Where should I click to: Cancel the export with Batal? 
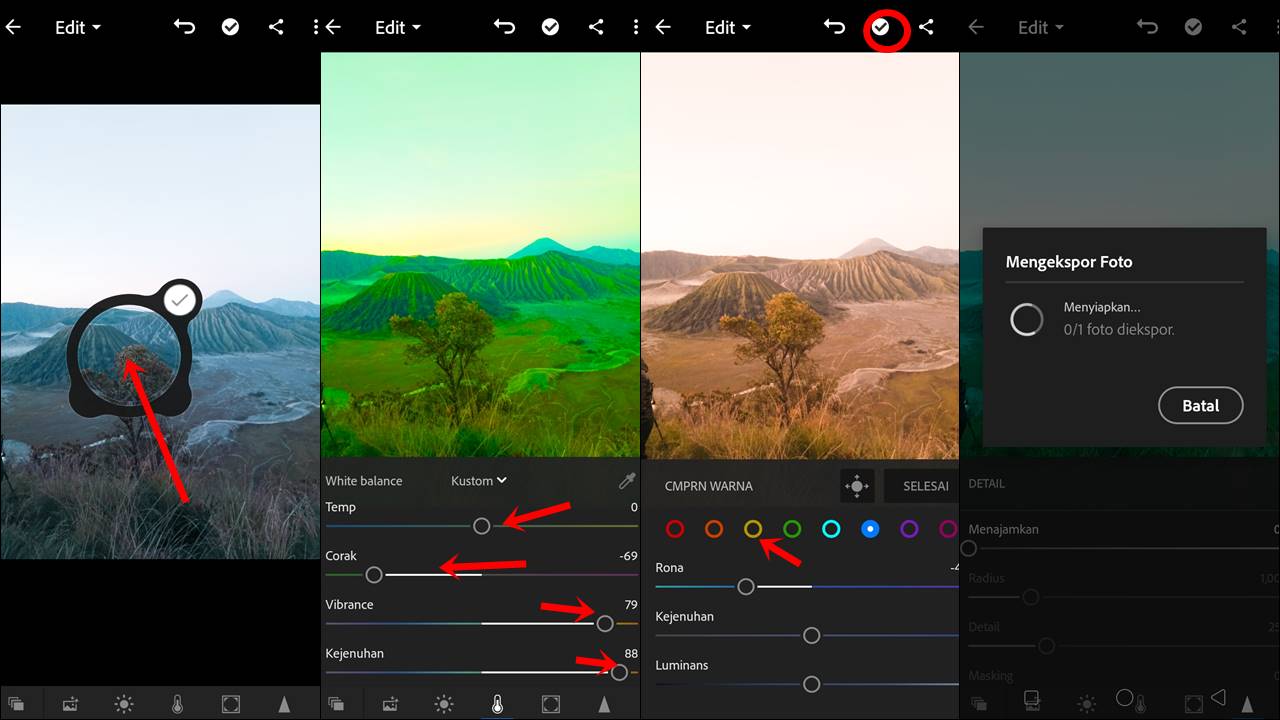(x=1201, y=406)
